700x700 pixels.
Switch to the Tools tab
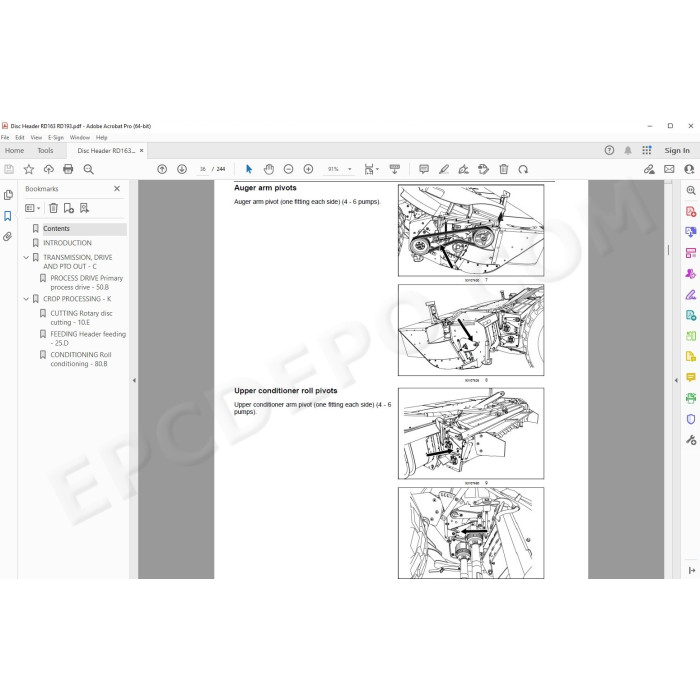(45, 150)
